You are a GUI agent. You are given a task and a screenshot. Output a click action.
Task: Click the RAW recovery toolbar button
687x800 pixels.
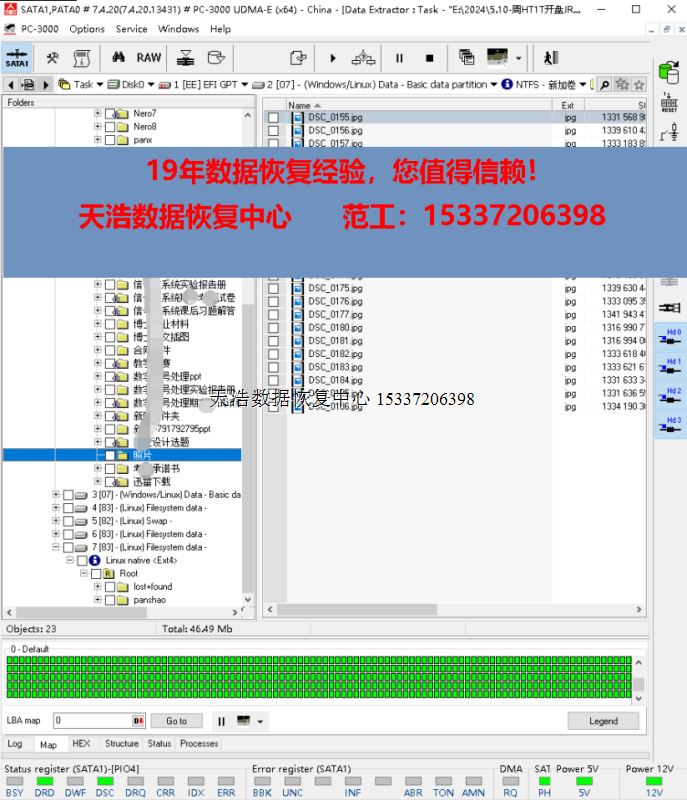click(148, 58)
